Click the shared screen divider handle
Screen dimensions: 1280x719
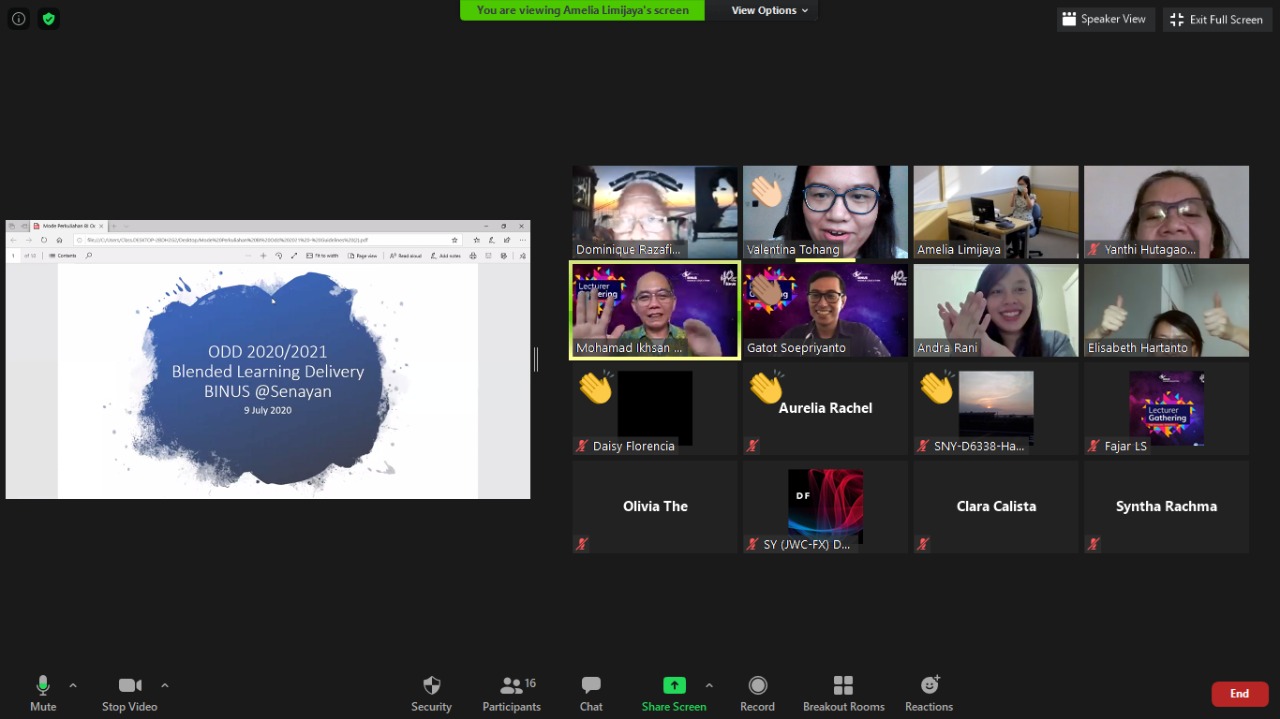coord(536,359)
